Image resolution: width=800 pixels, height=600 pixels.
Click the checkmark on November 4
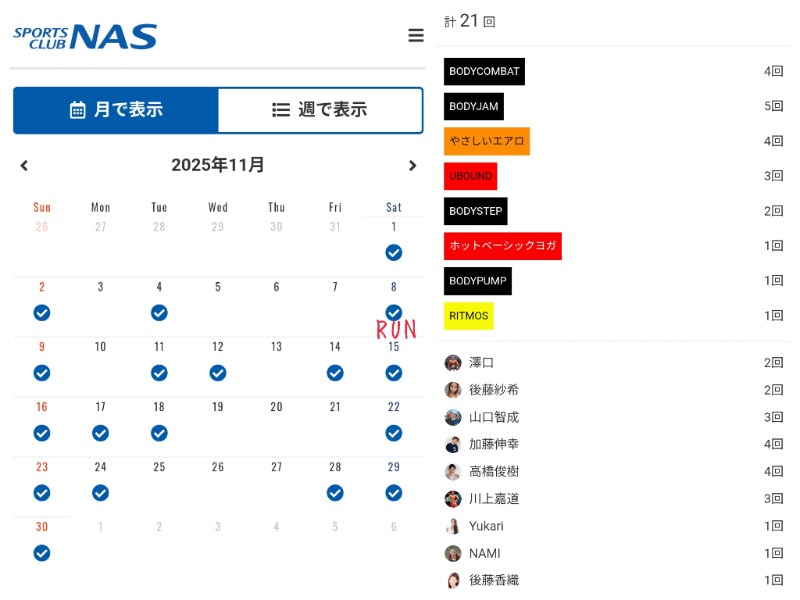pos(159,313)
